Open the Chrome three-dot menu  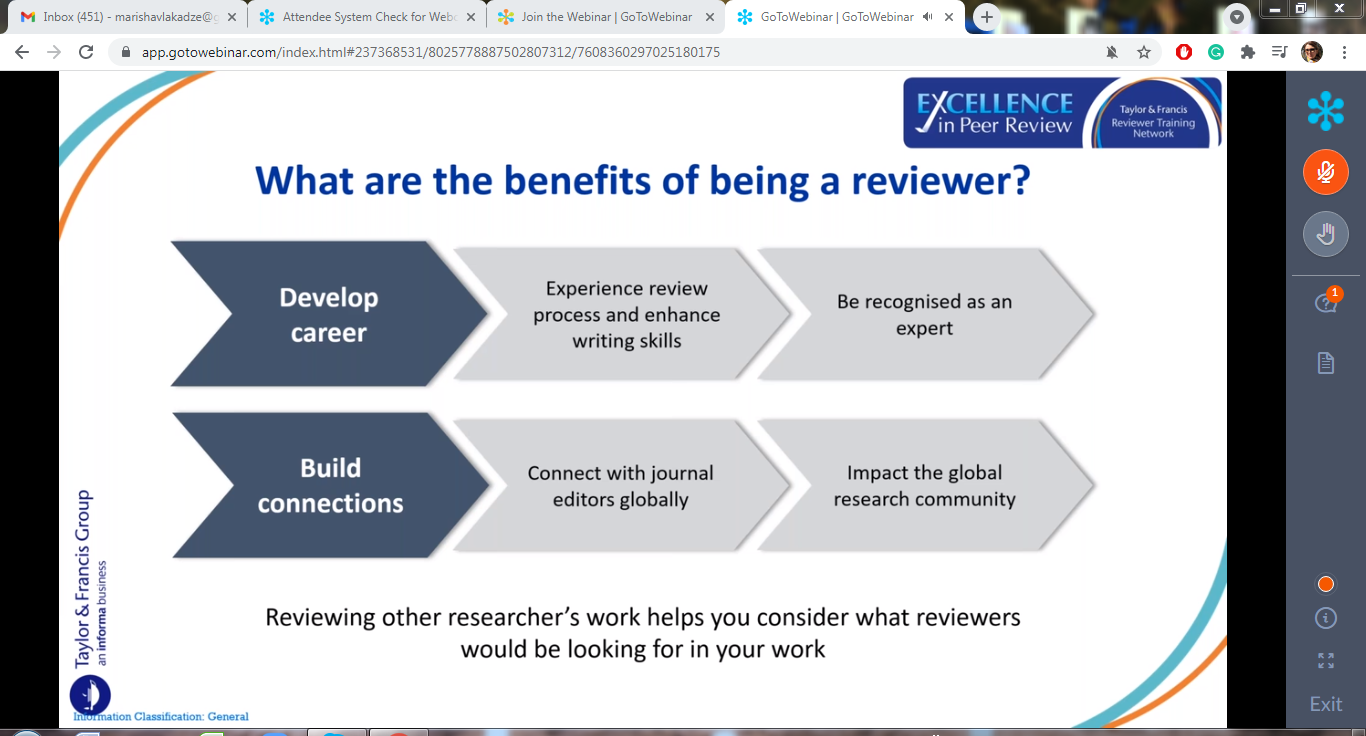pos(1343,53)
